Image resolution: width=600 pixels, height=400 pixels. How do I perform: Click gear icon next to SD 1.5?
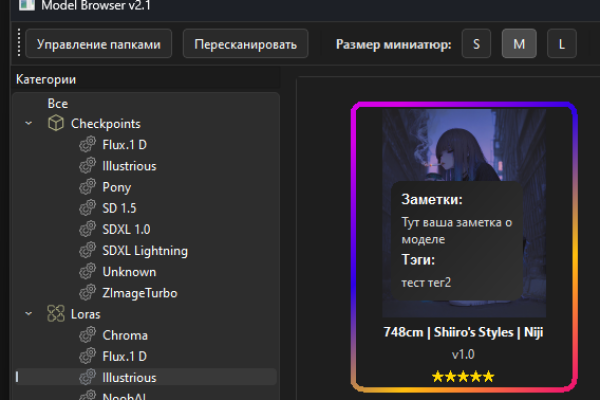(x=87, y=208)
